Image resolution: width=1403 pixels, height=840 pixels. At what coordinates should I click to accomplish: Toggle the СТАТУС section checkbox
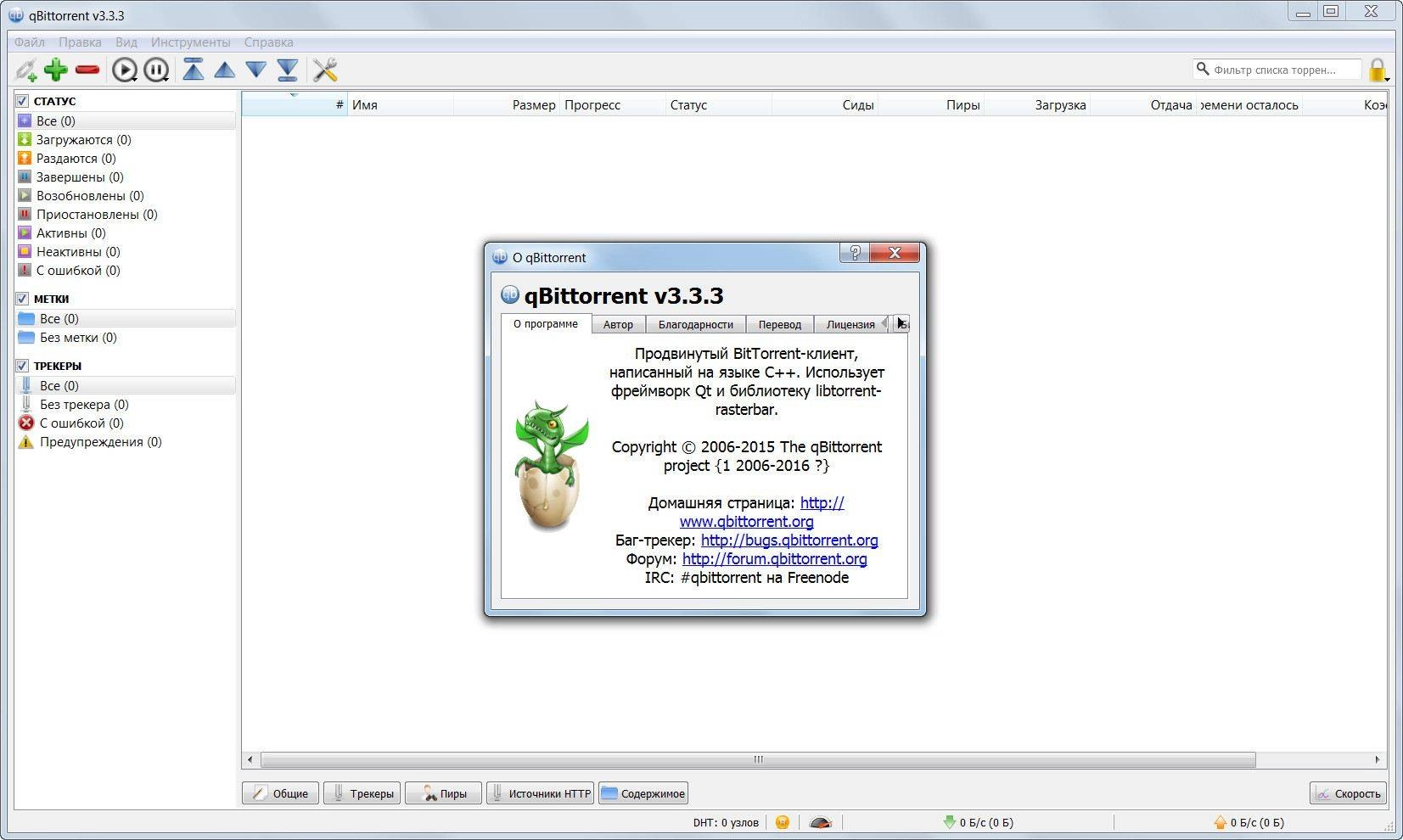(x=23, y=101)
